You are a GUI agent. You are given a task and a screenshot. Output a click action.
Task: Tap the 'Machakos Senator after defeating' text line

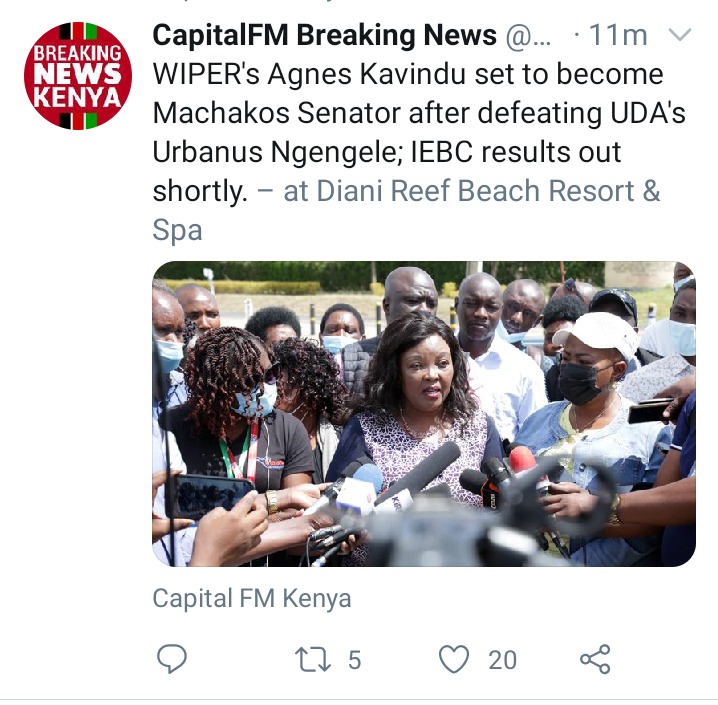point(419,113)
